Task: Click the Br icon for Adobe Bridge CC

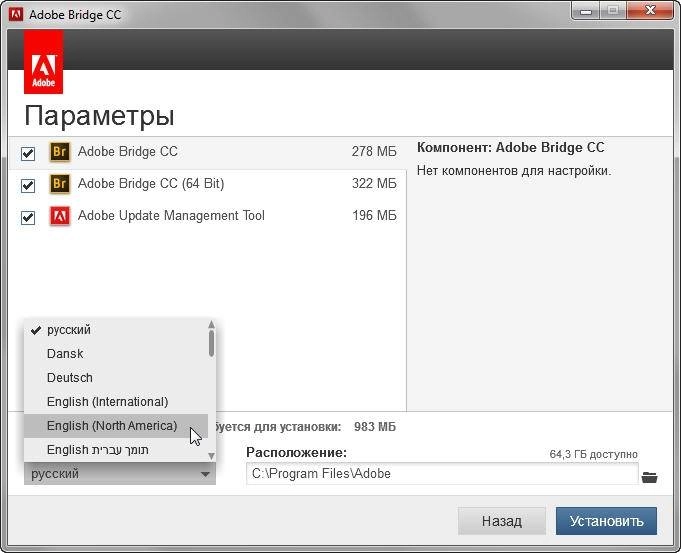Action: pyautogui.click(x=60, y=152)
